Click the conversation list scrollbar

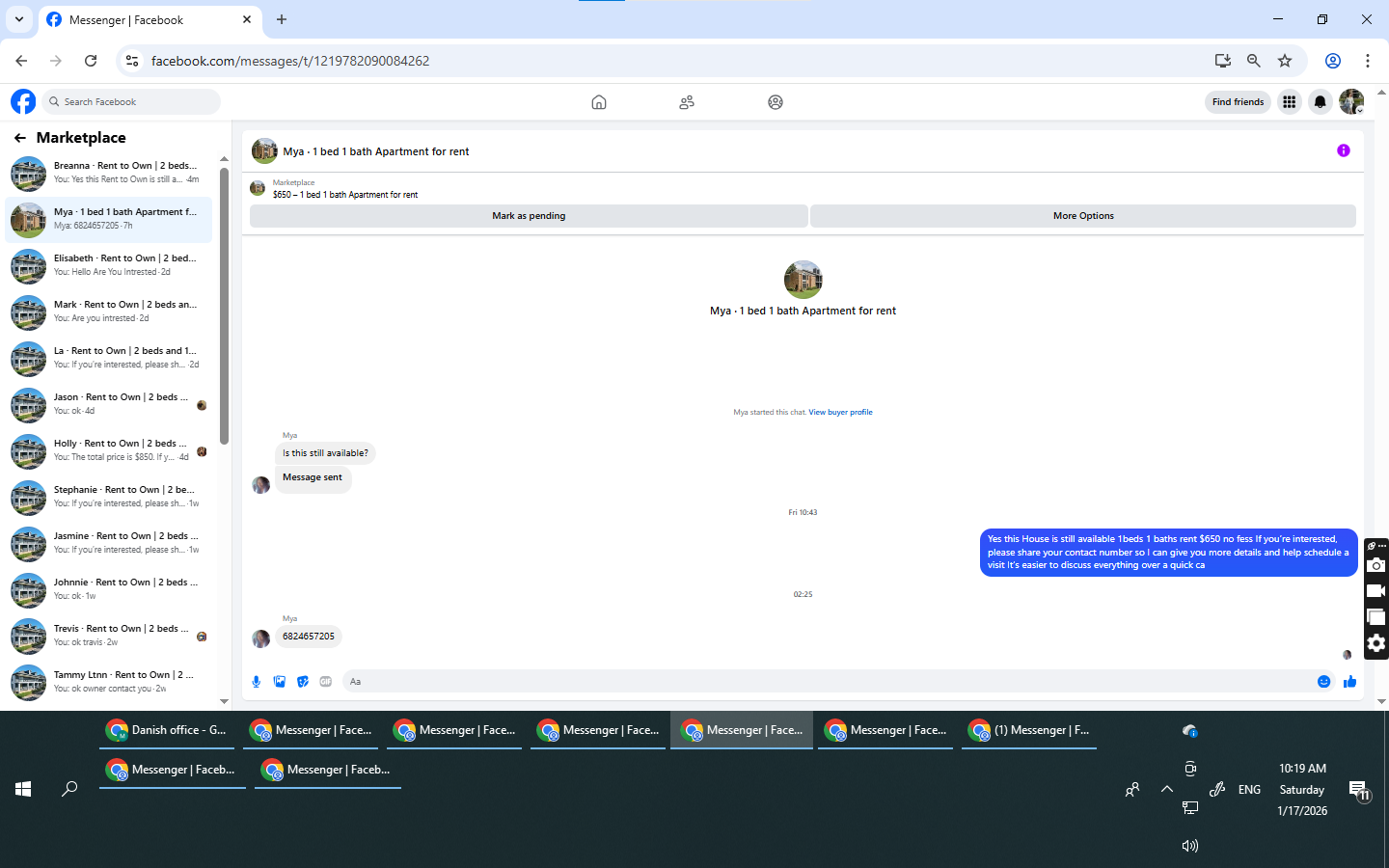coord(224,306)
